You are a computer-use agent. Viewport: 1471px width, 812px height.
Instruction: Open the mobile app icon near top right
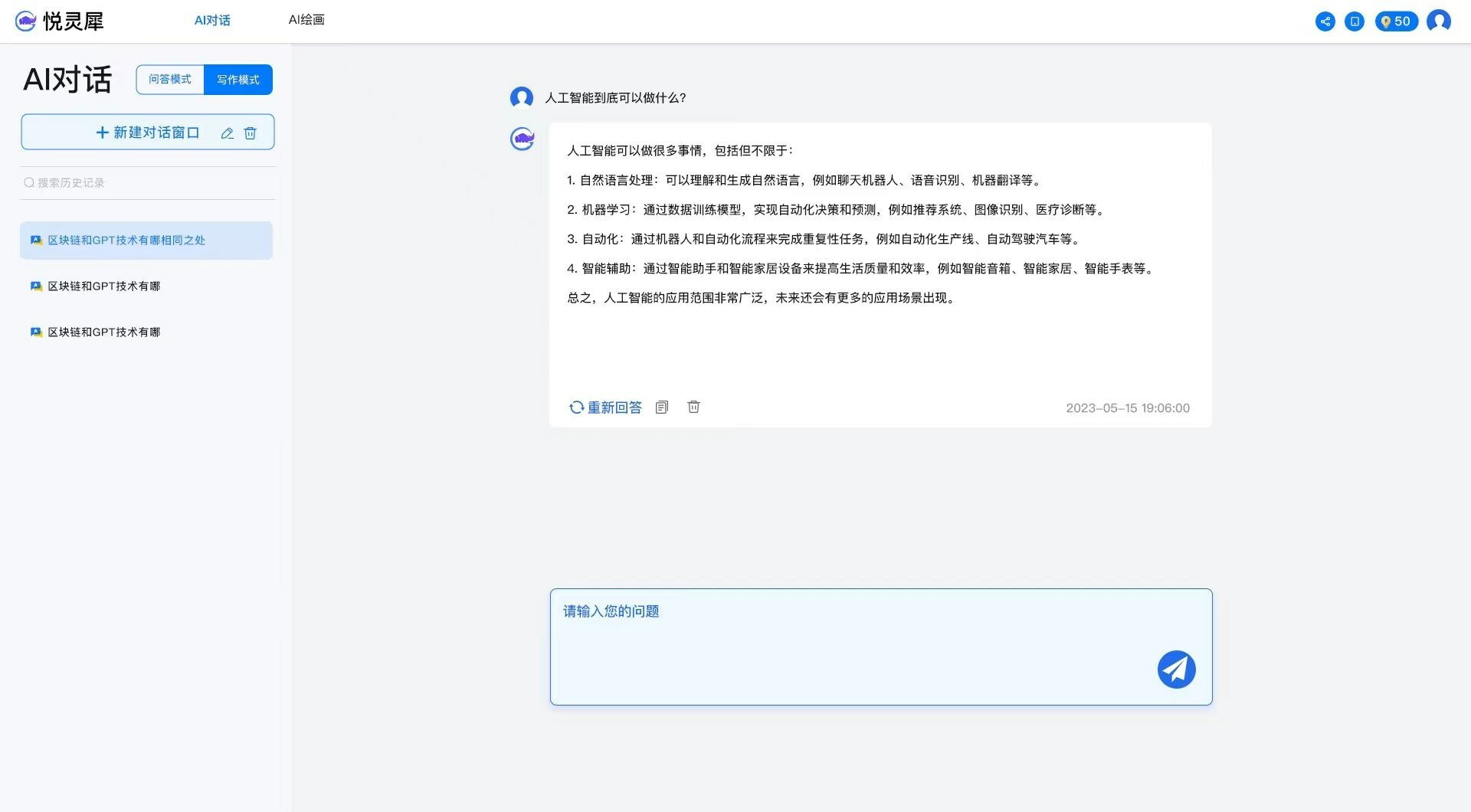[x=1354, y=21]
